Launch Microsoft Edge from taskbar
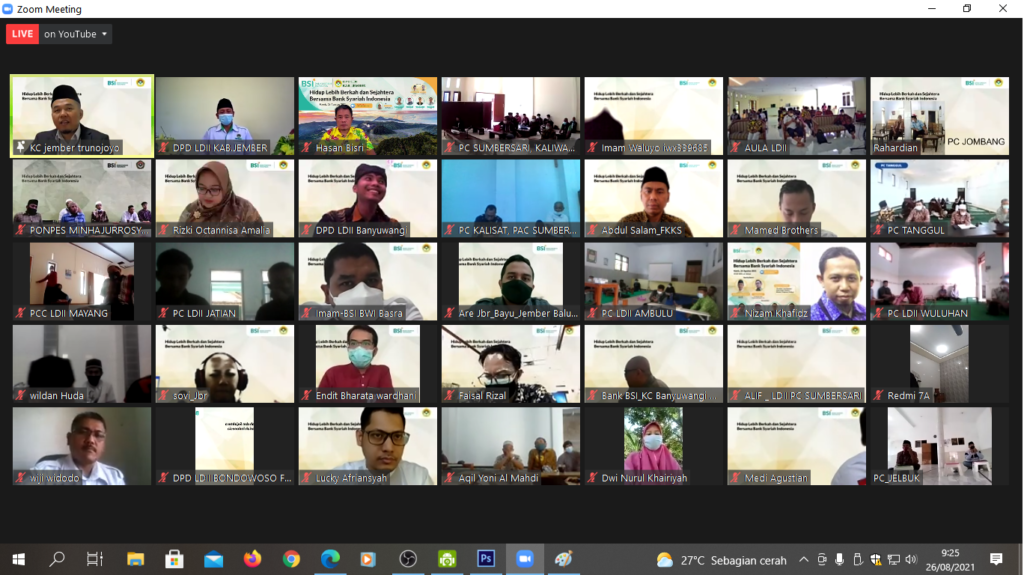This screenshot has height=575, width=1024. pyautogui.click(x=330, y=559)
